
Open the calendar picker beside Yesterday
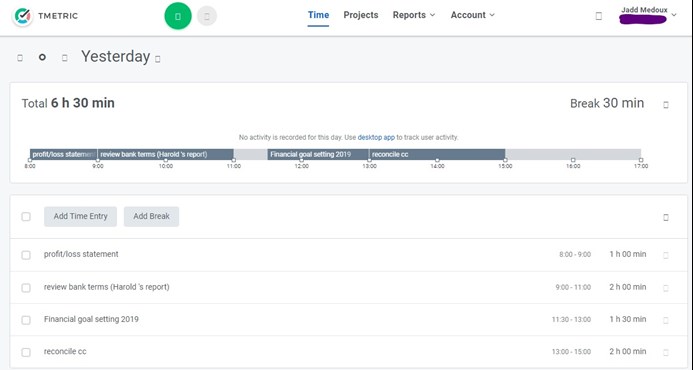click(x=158, y=59)
